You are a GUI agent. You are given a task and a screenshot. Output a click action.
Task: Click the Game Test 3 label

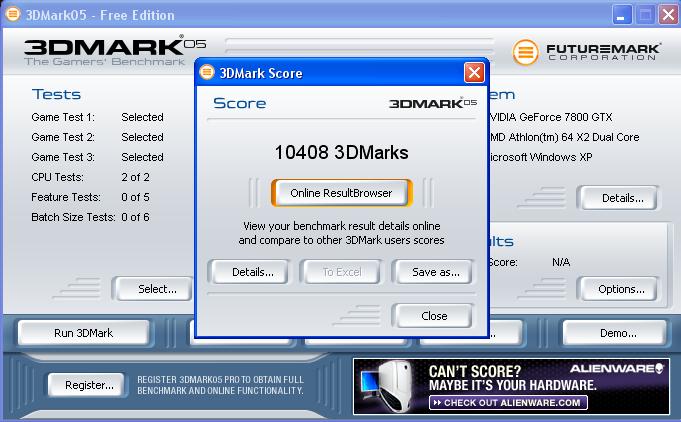point(63,157)
